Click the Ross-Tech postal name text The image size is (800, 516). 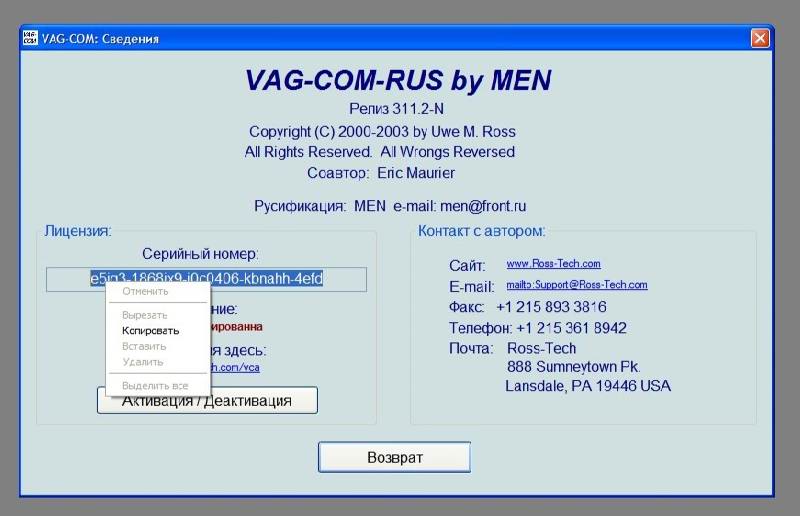(x=541, y=348)
